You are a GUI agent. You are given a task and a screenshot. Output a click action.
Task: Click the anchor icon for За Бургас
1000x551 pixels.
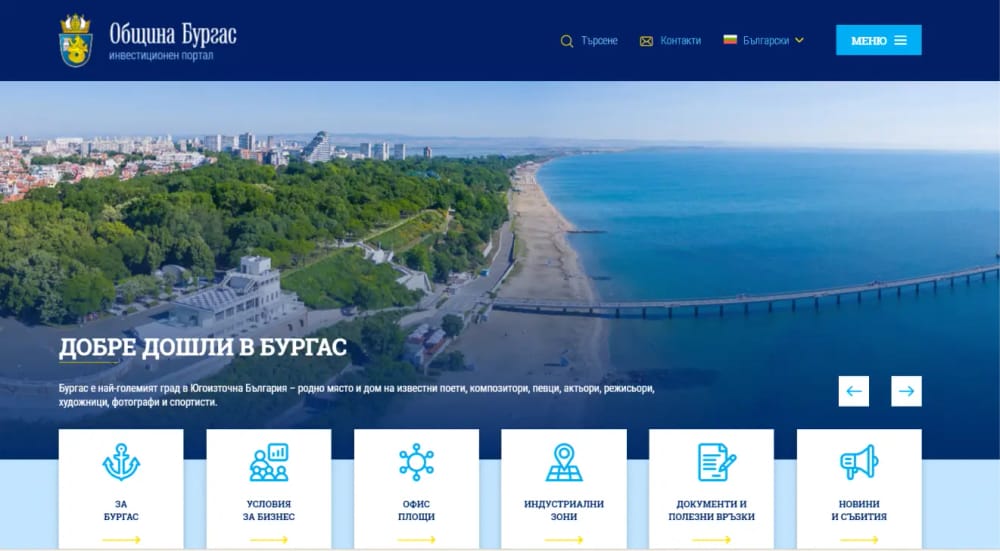(x=121, y=462)
